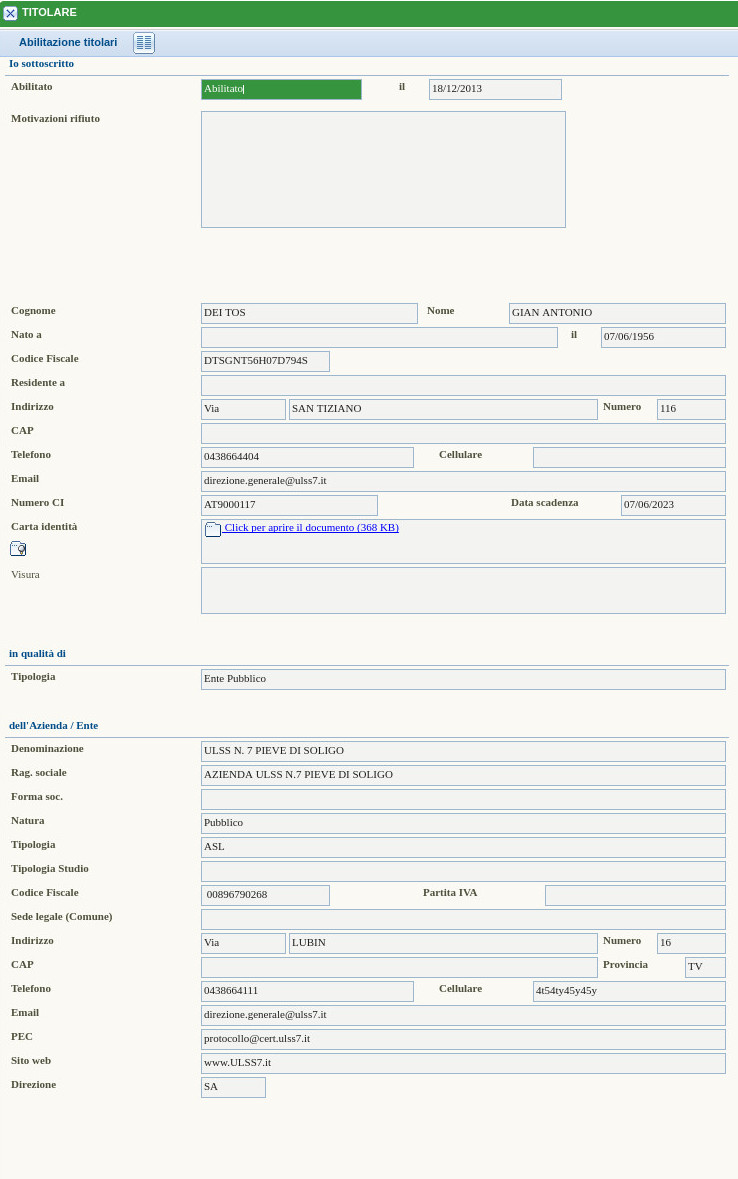The width and height of the screenshot is (738, 1179).
Task: Click the Natura field showing Pubblico
Action: 463,823
